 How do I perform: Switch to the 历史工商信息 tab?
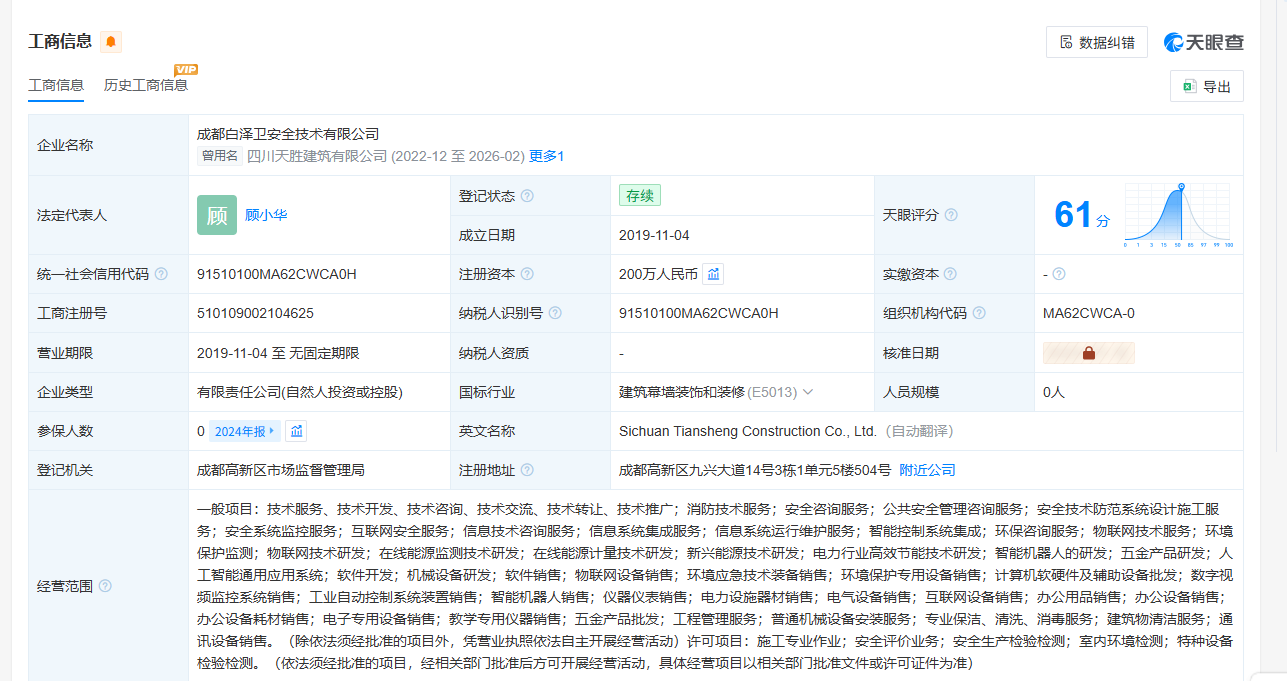pyautogui.click(x=146, y=85)
